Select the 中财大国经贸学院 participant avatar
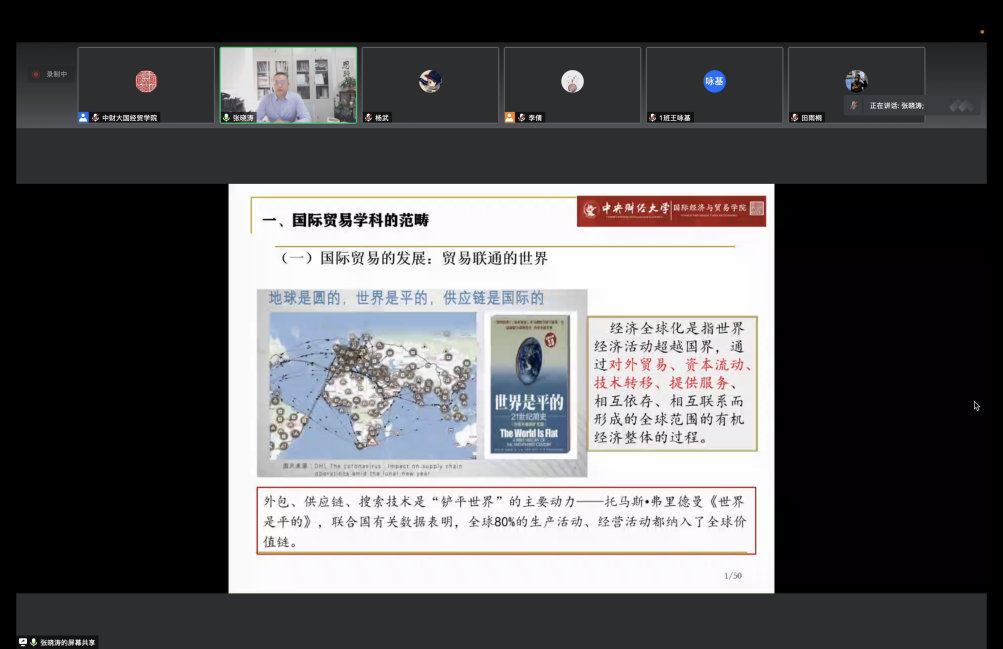Viewport: 1003px width, 649px height. pos(146,81)
